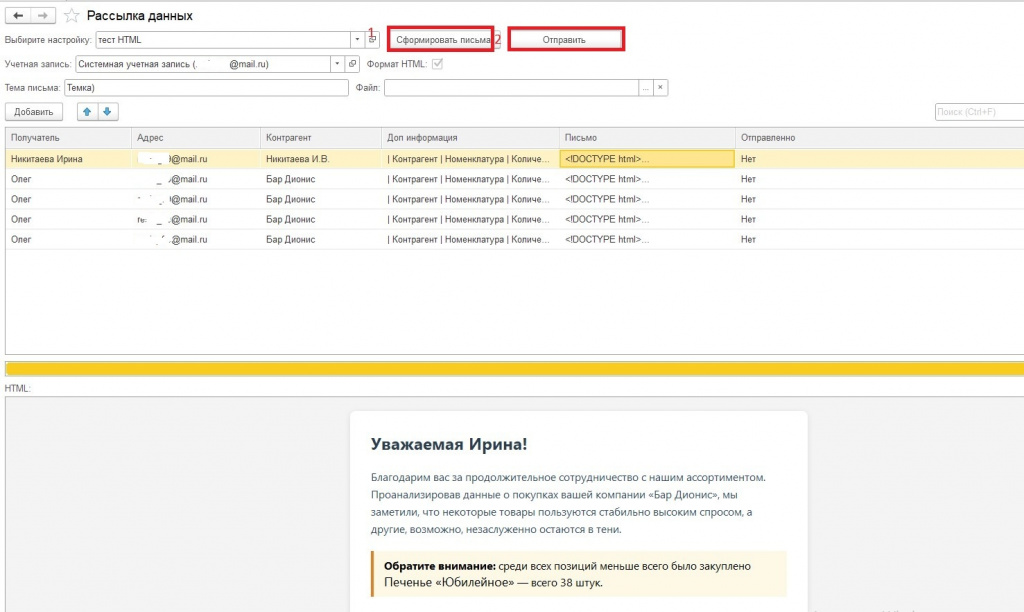Screen dimensions: 1024x612
Task: Focus the 'Тема письма' input field
Action: coord(206,88)
